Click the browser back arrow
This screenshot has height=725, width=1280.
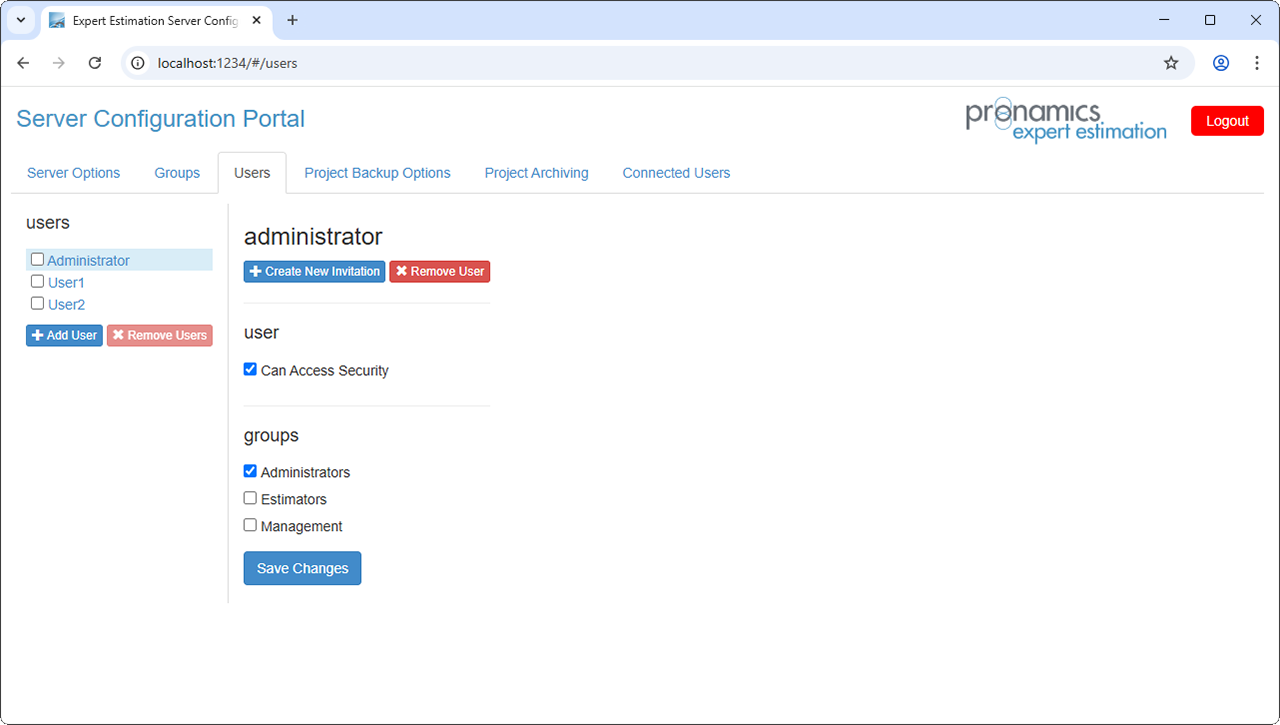pyautogui.click(x=23, y=63)
